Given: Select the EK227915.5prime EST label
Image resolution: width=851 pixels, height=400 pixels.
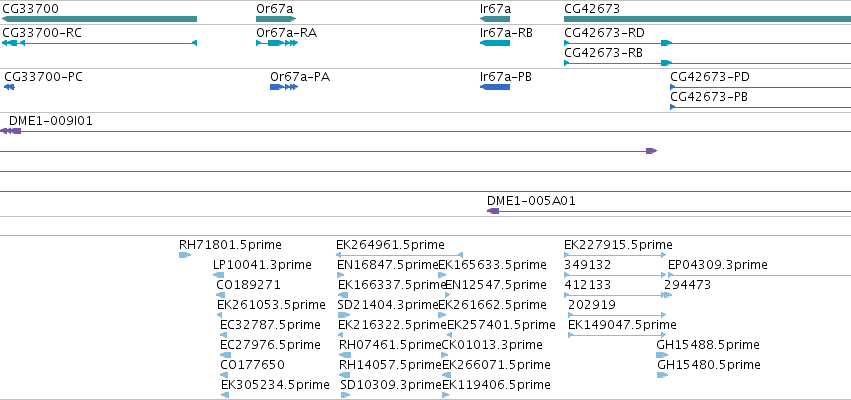Looking at the screenshot, I should point(618,245).
